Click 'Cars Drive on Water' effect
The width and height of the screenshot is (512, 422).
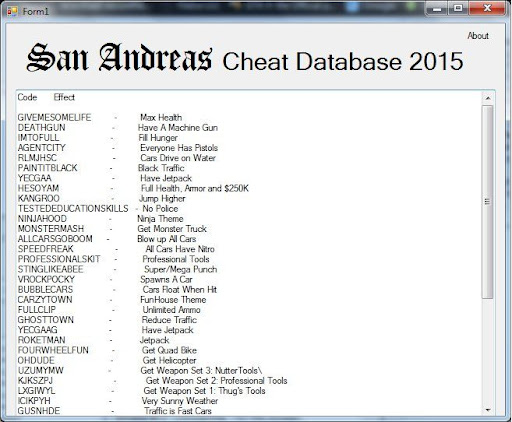tap(178, 158)
